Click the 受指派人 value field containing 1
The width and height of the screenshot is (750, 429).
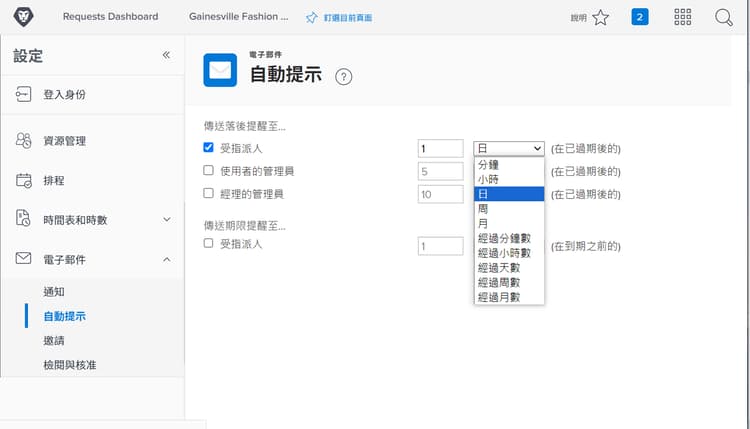pos(441,148)
